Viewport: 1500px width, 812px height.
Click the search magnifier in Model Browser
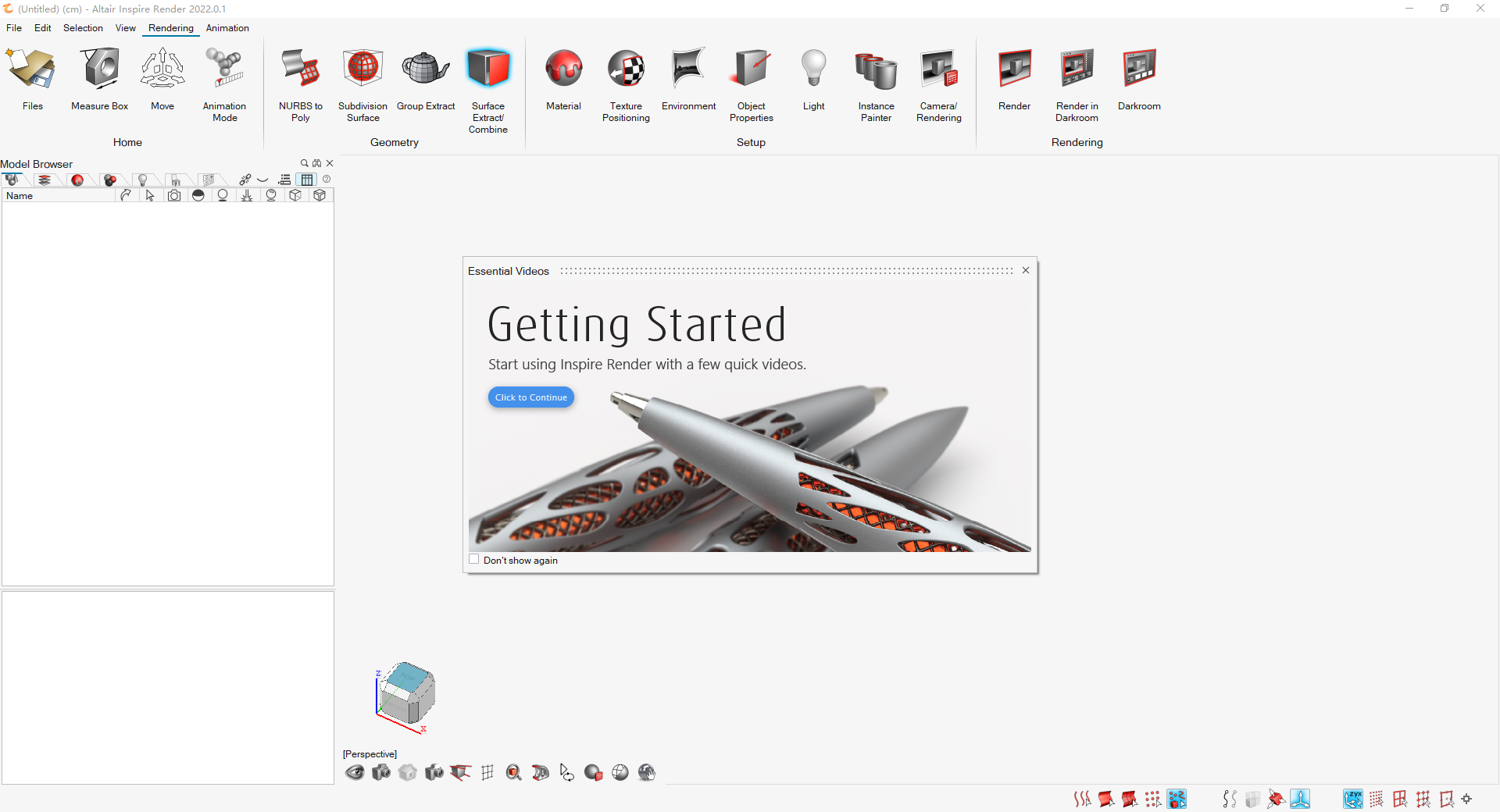305,163
